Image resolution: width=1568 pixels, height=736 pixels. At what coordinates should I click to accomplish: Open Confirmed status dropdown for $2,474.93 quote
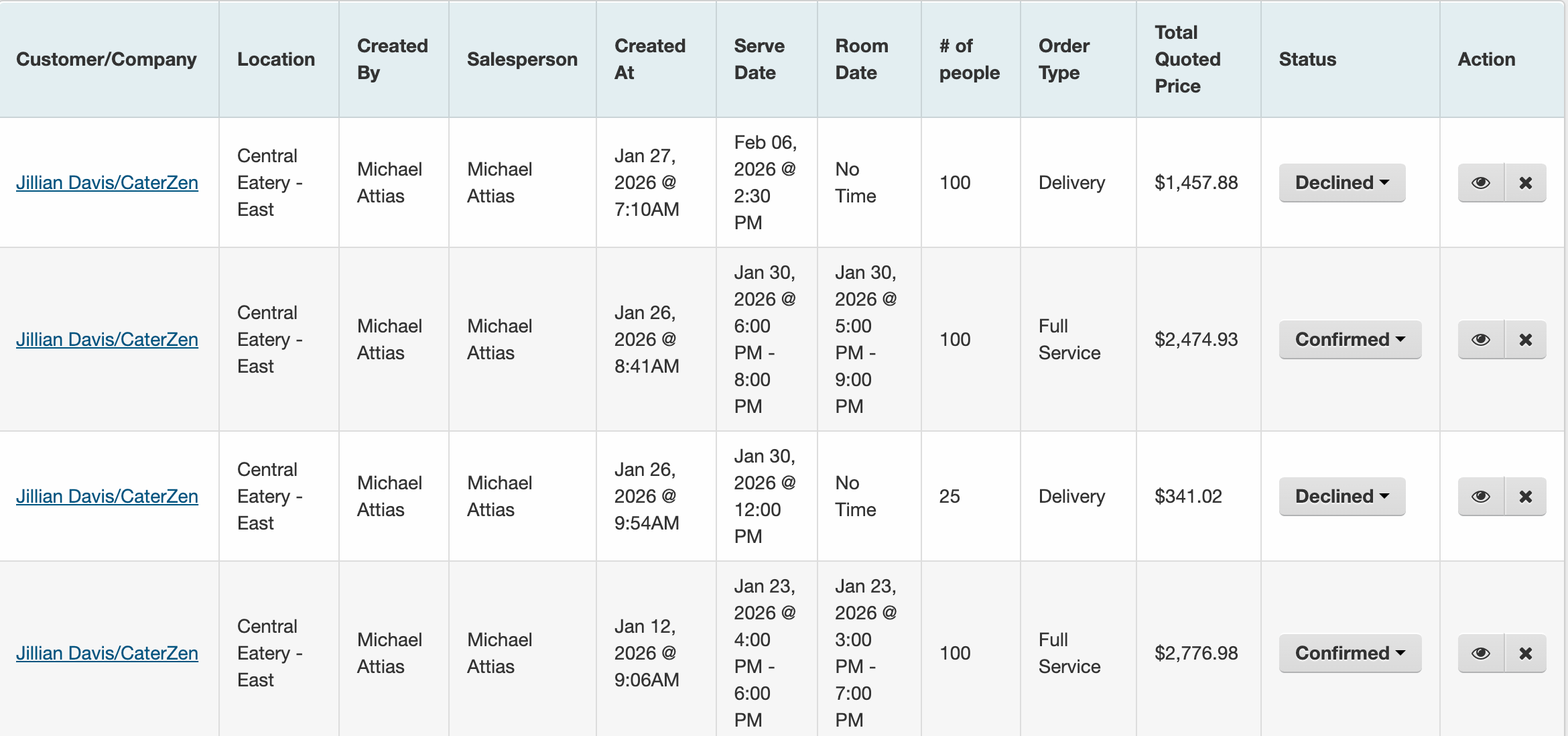[x=1350, y=340]
